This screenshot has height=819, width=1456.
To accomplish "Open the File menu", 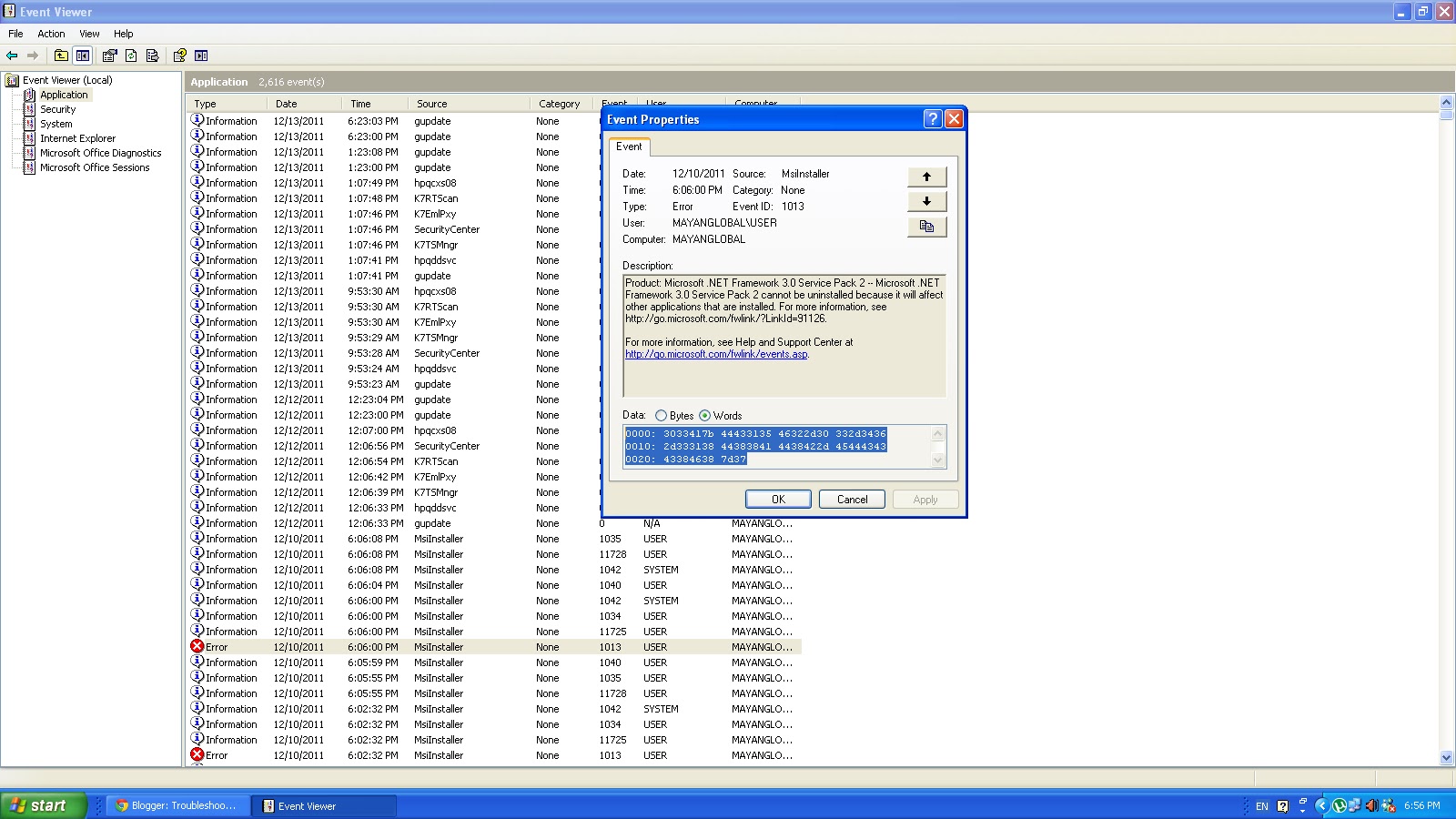I will tap(15, 34).
